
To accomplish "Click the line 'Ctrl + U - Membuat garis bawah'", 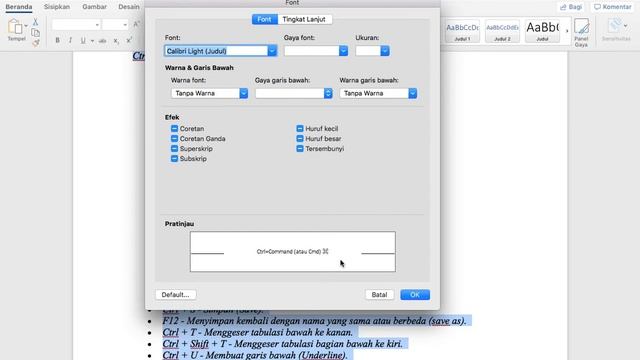I will (255, 355).
